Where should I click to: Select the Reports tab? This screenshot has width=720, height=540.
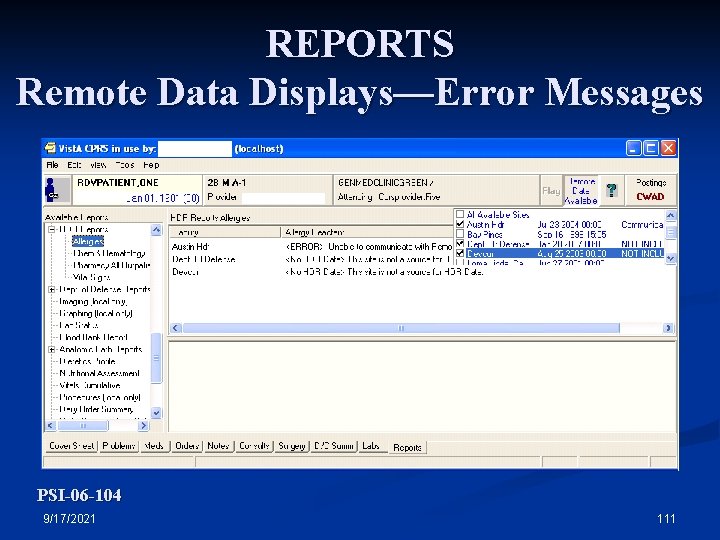[x=407, y=447]
